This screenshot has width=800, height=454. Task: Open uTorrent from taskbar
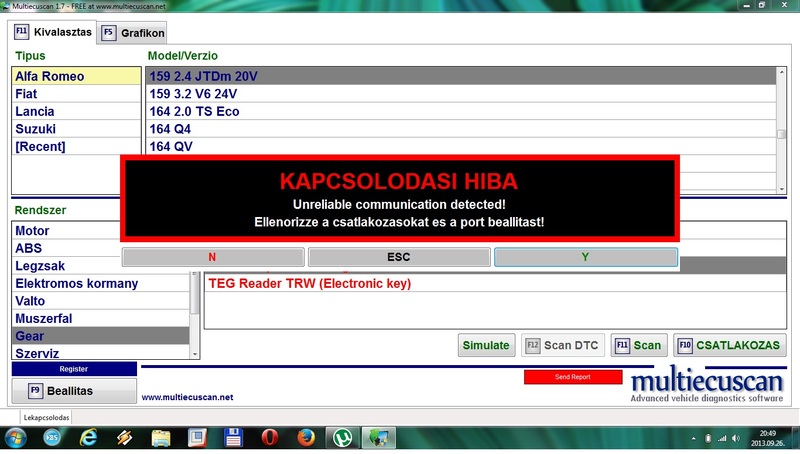[x=342, y=438]
